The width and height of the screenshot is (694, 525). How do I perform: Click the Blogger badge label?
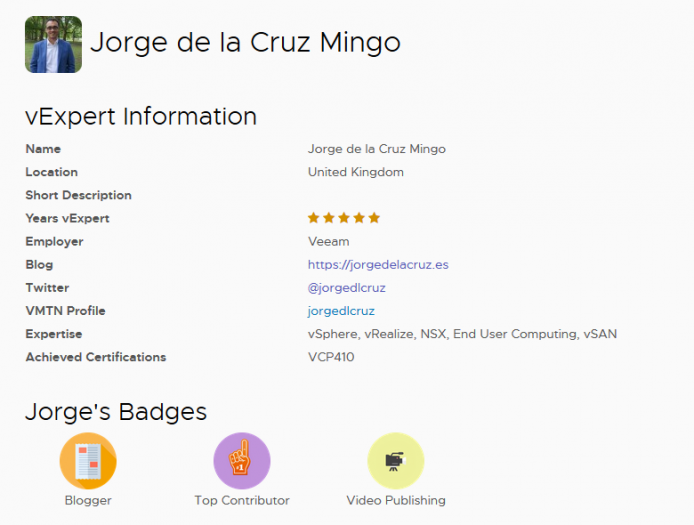coord(88,500)
